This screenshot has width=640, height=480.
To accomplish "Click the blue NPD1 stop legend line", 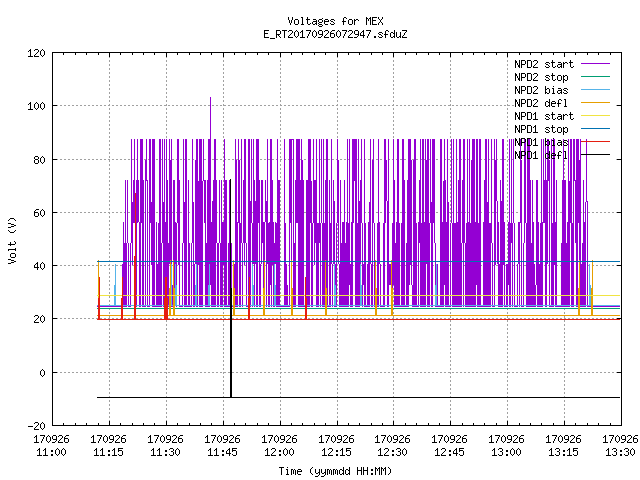I will [595, 129].
